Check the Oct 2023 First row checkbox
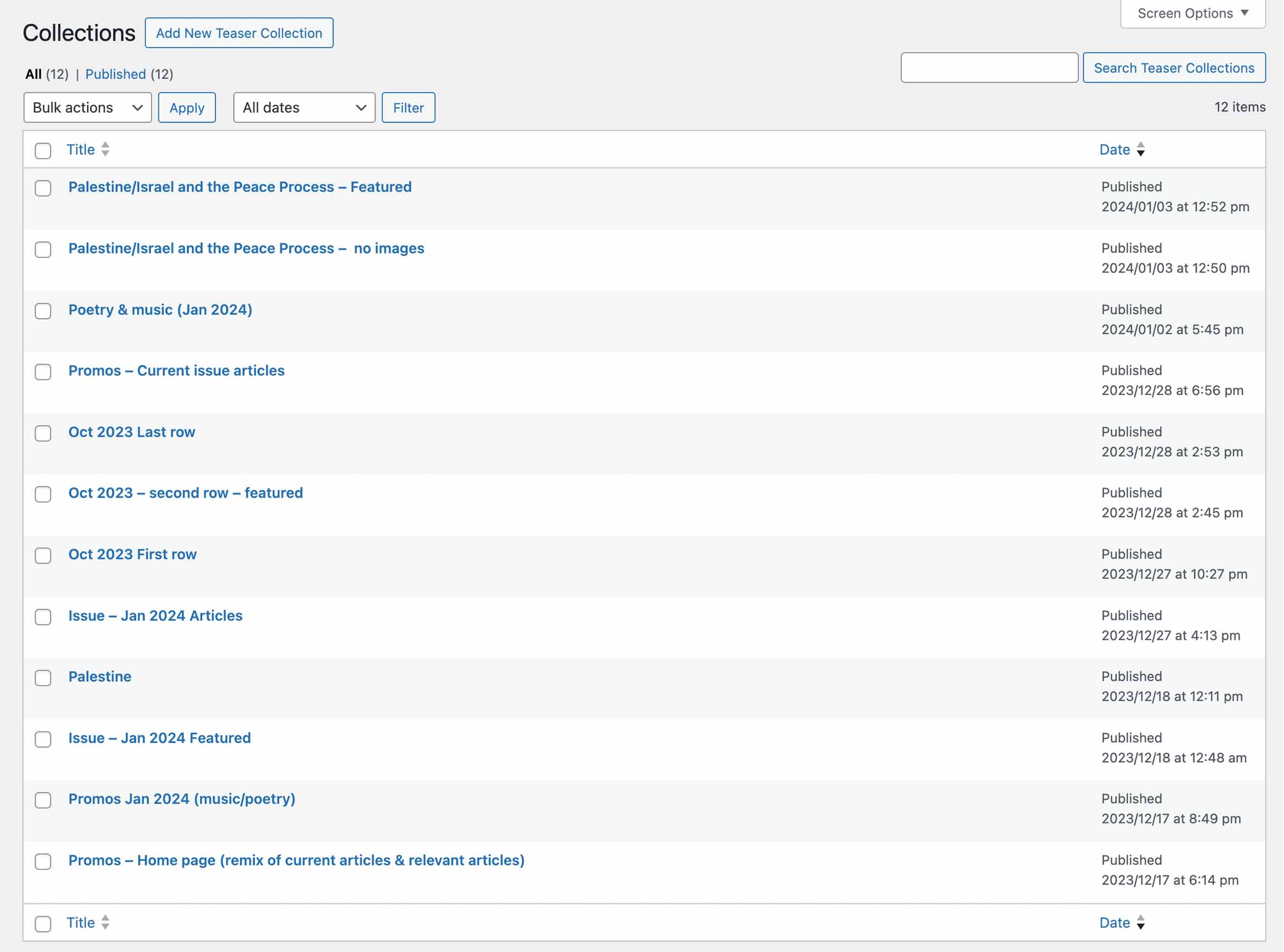Viewport: 1284px width, 952px height. point(43,555)
